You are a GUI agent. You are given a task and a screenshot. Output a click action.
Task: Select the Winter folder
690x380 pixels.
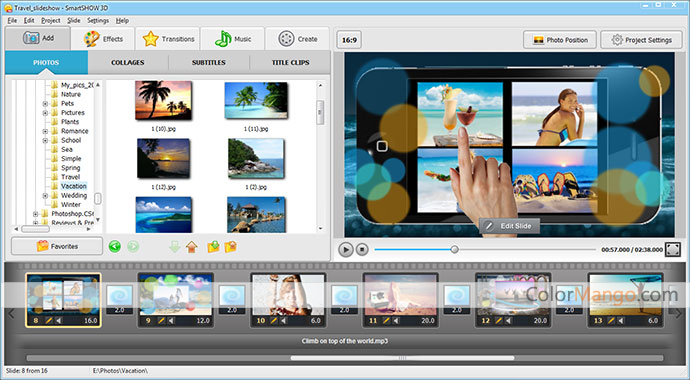(x=70, y=205)
